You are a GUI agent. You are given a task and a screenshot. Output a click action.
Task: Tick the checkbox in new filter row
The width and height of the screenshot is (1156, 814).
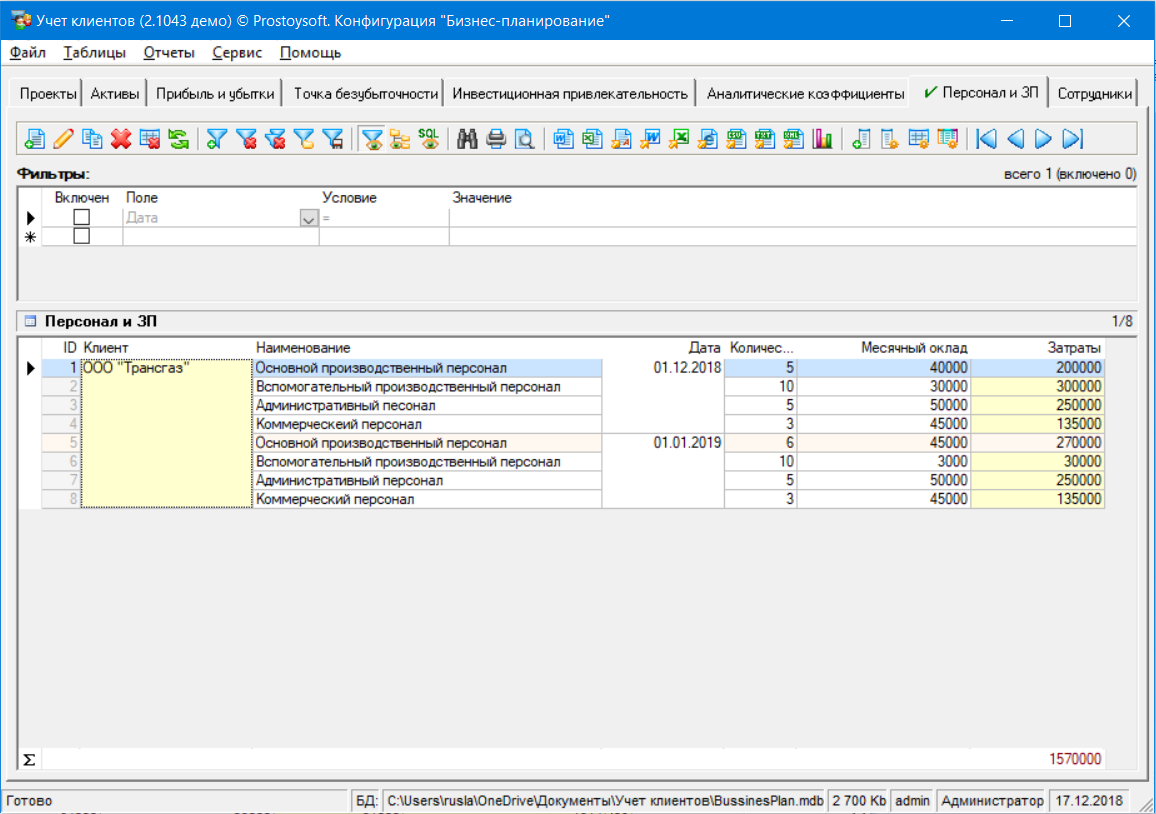pyautogui.click(x=82, y=236)
